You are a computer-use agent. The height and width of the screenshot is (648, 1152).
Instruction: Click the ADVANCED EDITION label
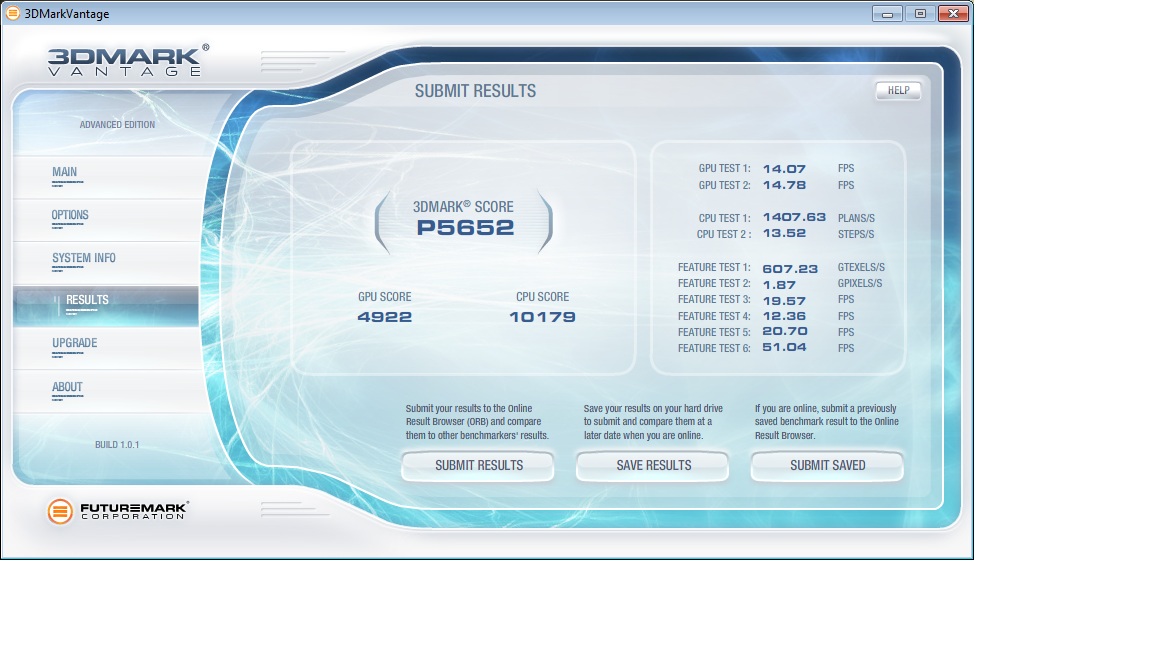point(117,125)
